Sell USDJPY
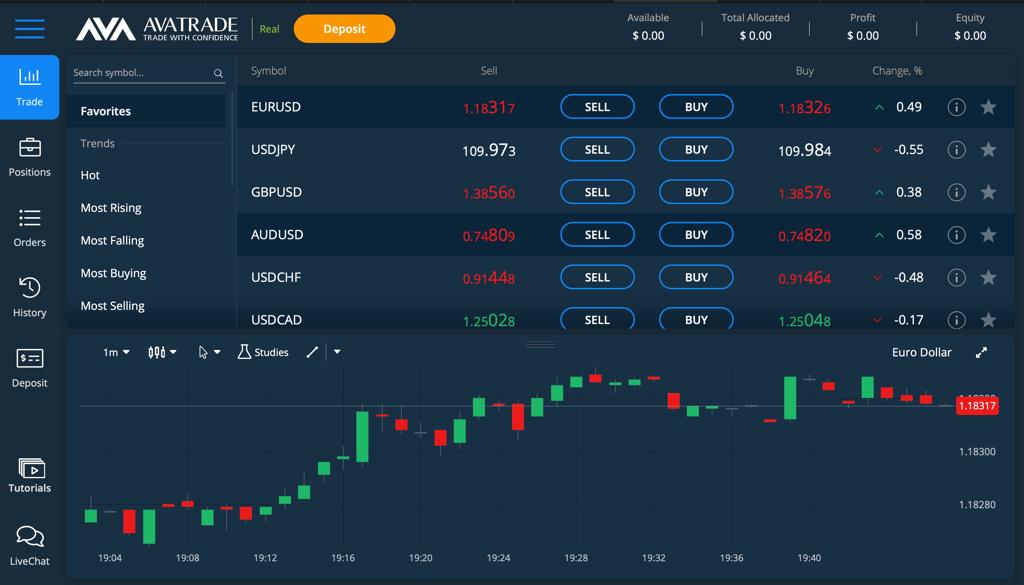Viewport: 1024px width, 585px height. pos(597,150)
